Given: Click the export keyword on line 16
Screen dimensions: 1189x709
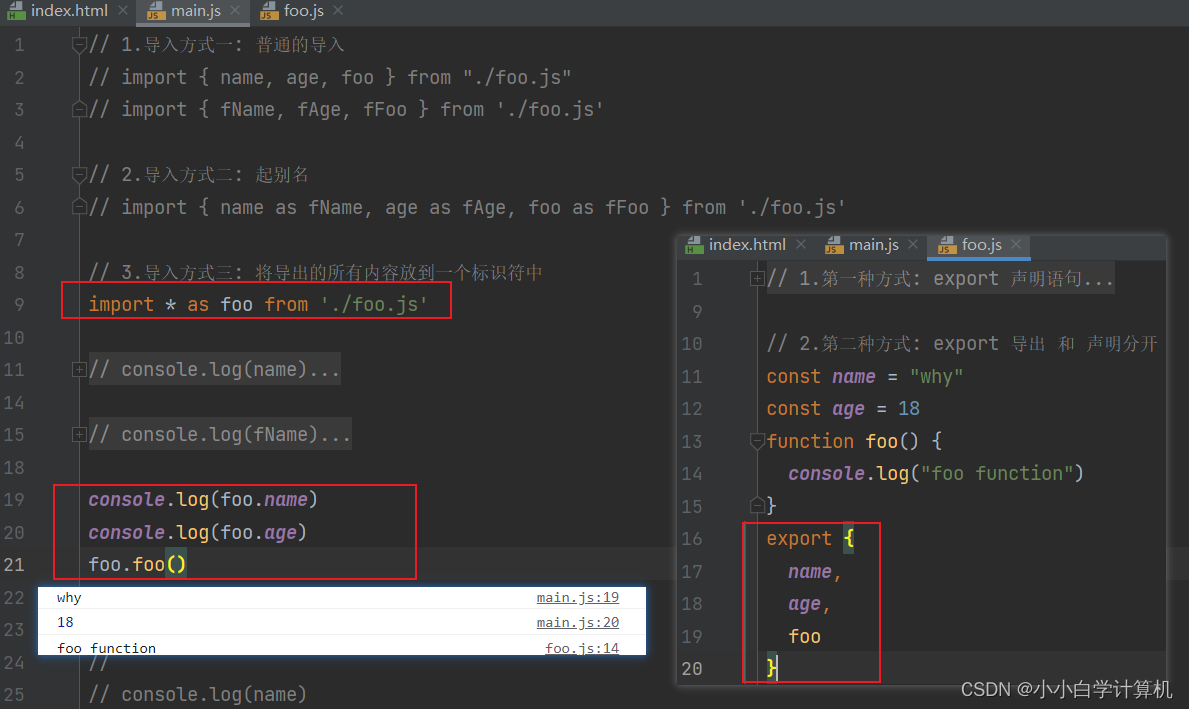Looking at the screenshot, I should pyautogui.click(x=798, y=539).
